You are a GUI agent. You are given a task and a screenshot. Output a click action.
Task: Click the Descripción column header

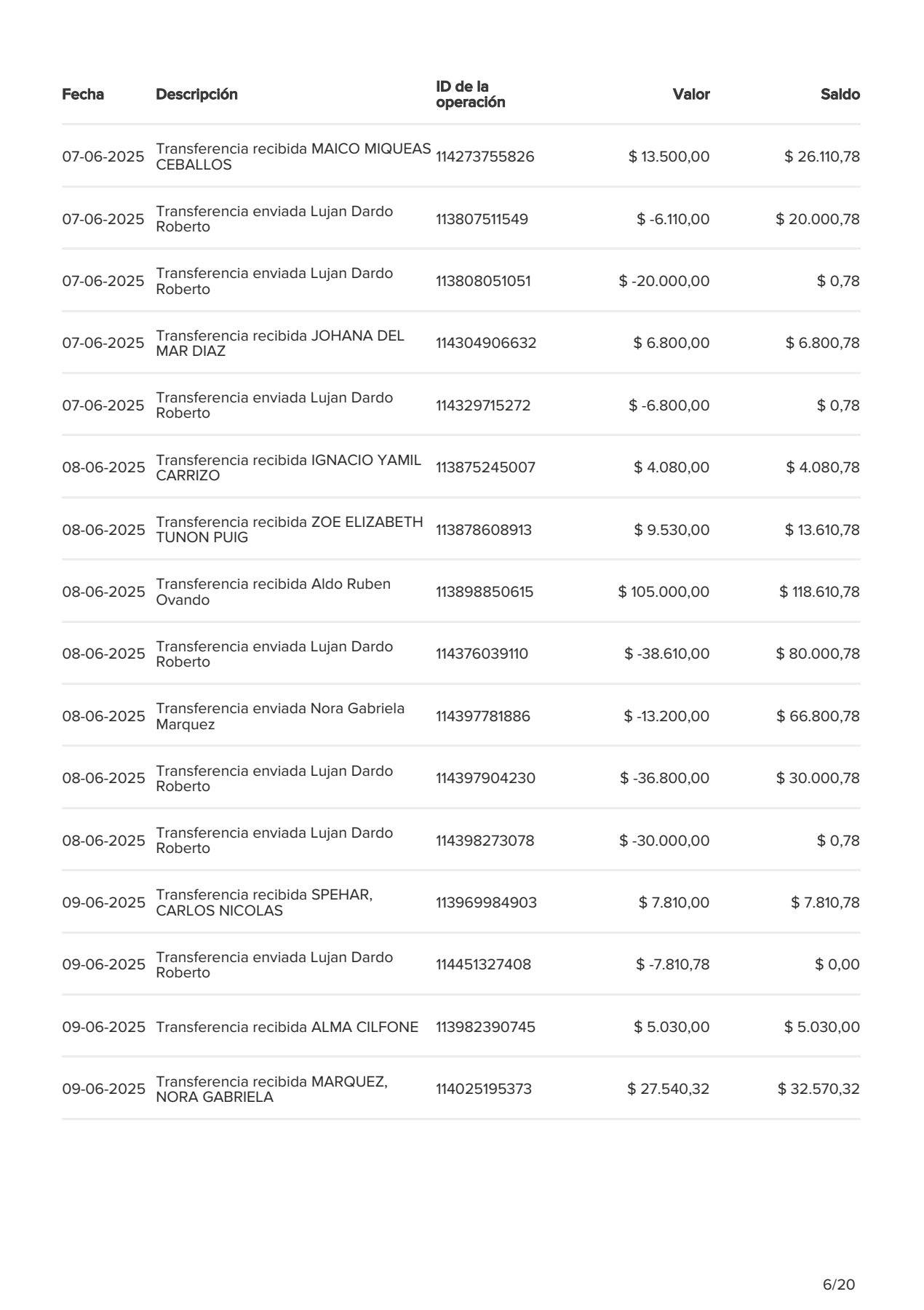tap(196, 95)
